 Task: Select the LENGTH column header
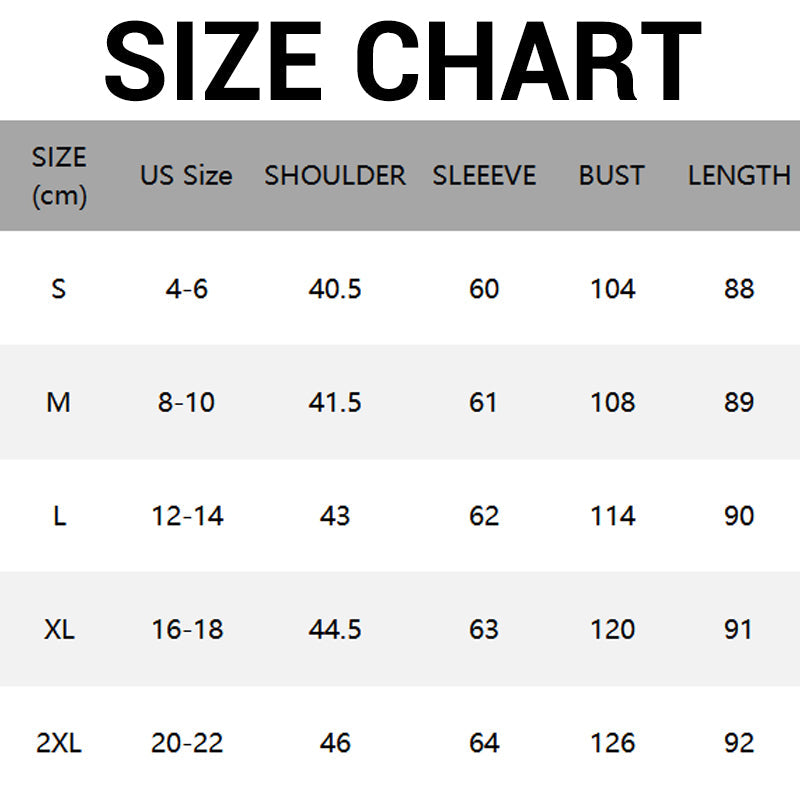(739, 176)
